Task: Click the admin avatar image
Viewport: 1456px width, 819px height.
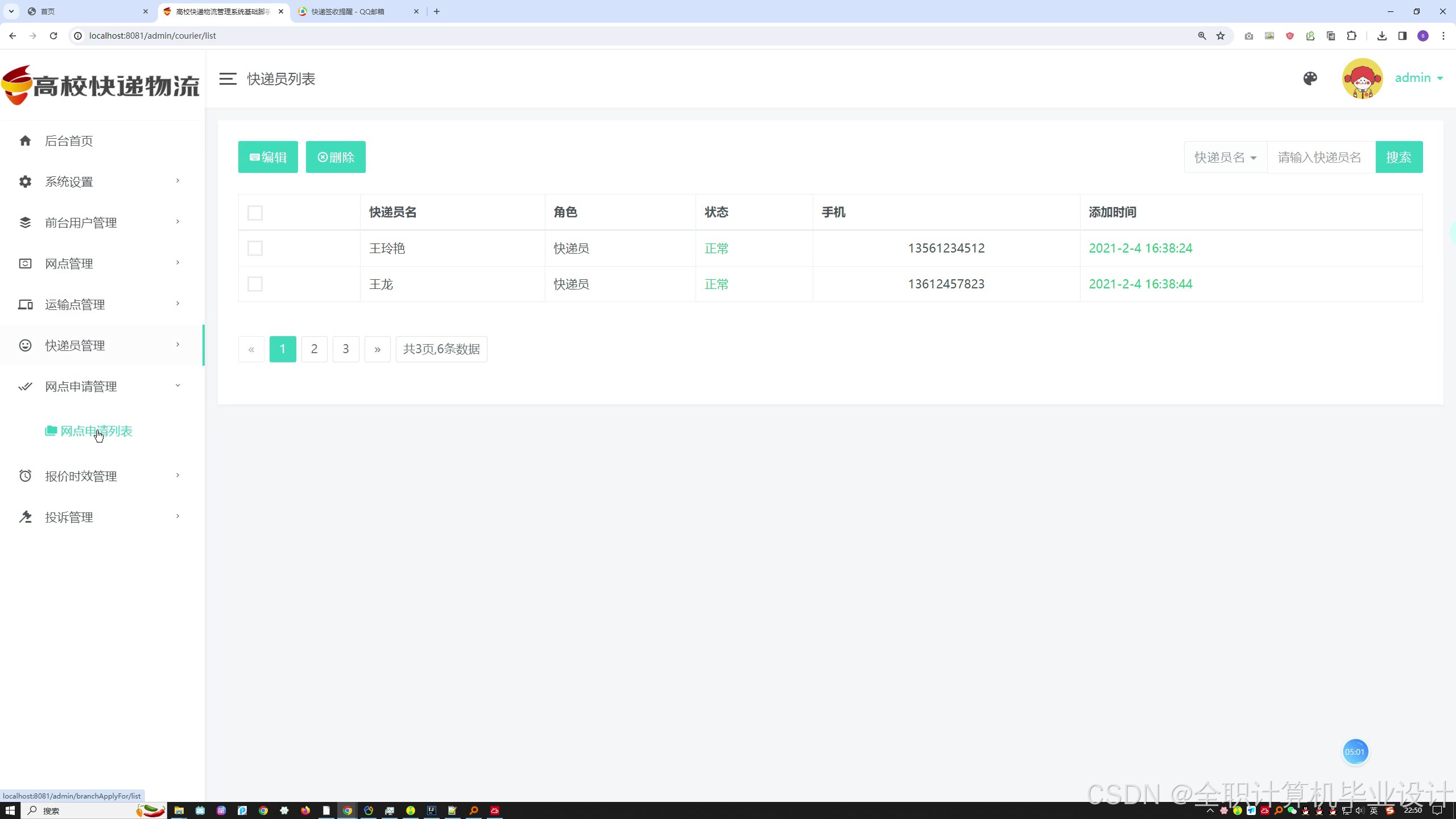Action: (1362, 78)
